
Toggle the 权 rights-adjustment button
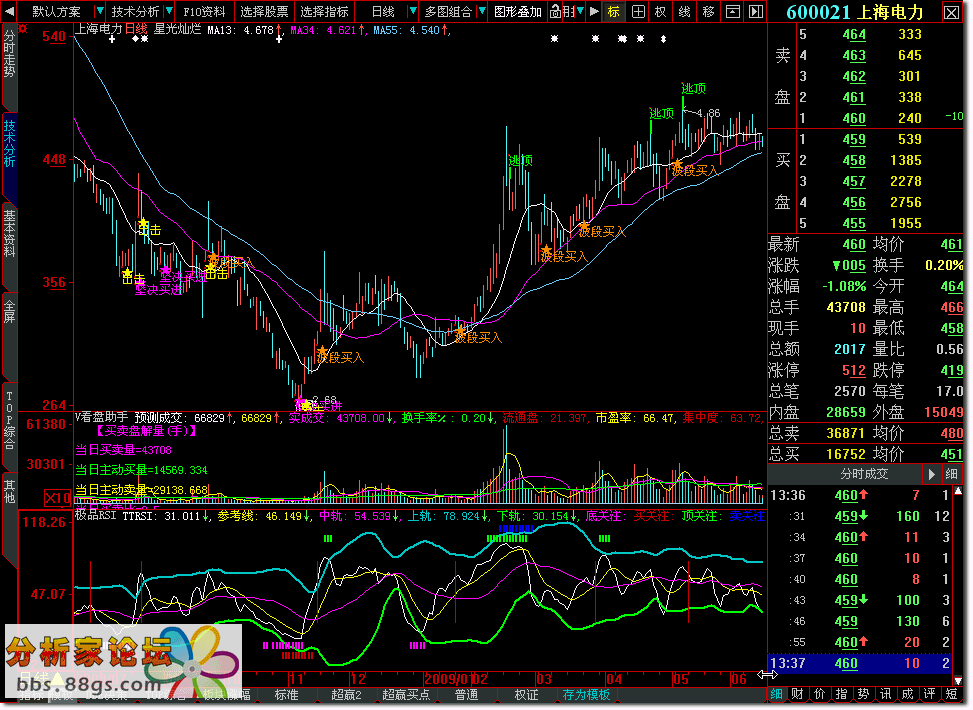point(660,11)
